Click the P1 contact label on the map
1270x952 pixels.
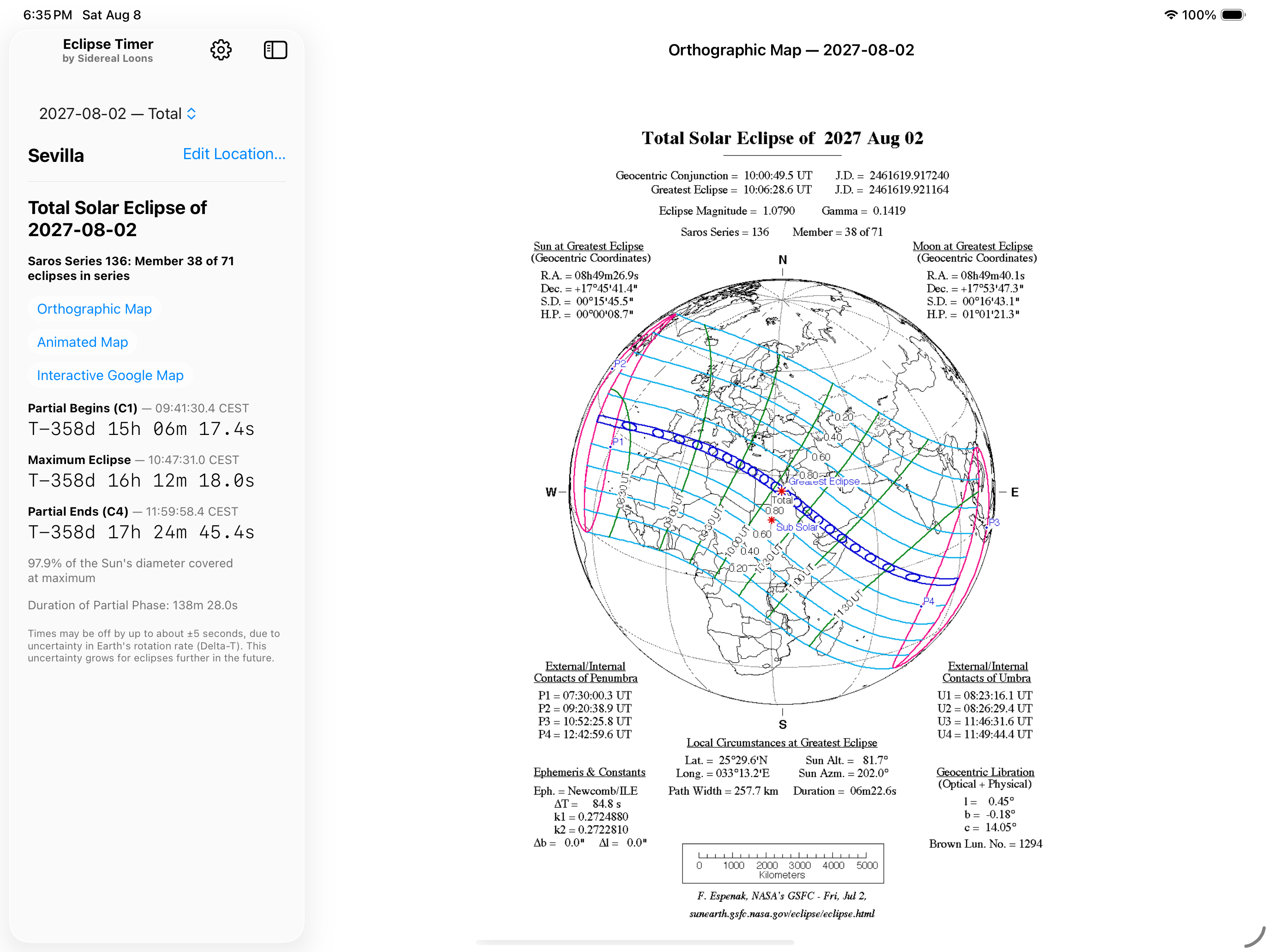pyautogui.click(x=617, y=441)
